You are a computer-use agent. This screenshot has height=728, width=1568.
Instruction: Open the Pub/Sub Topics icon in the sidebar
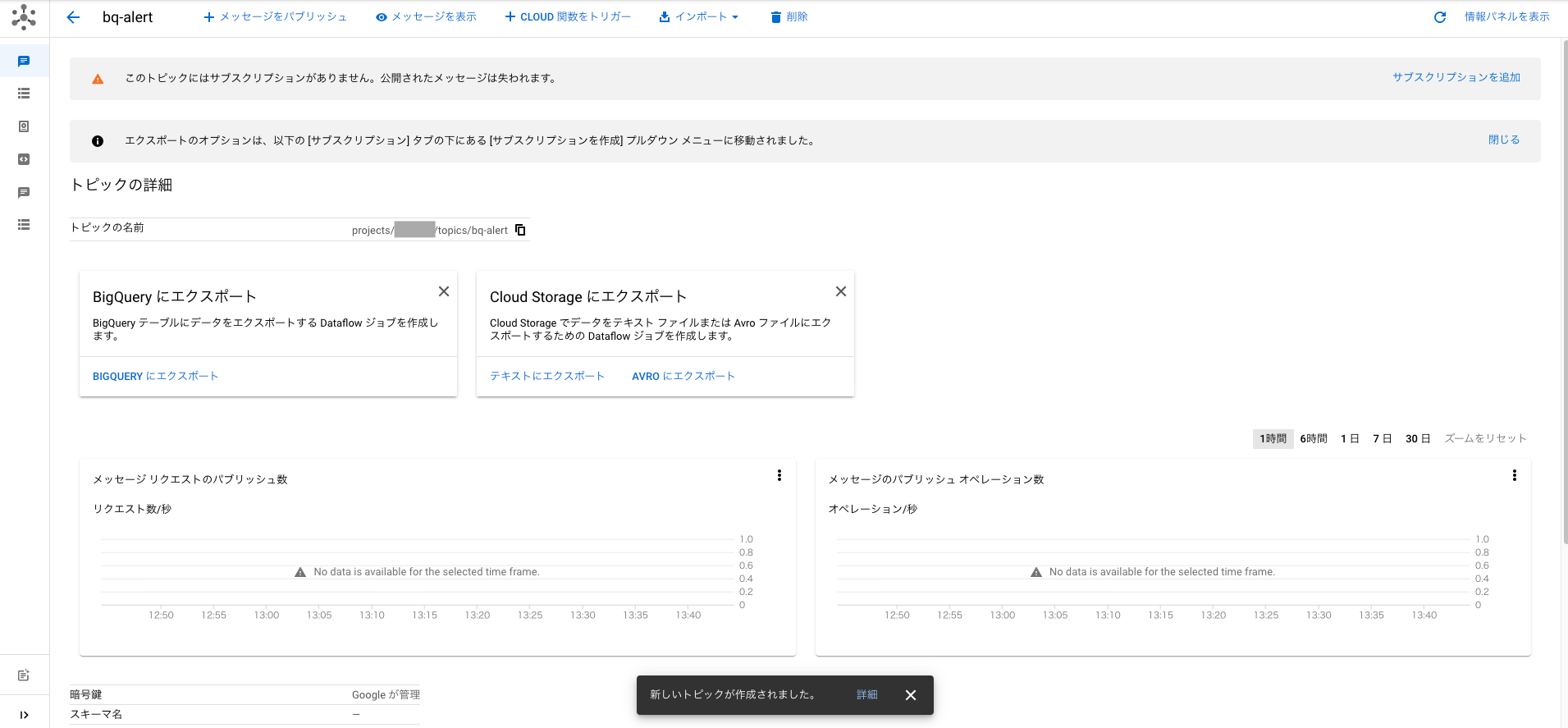24,62
